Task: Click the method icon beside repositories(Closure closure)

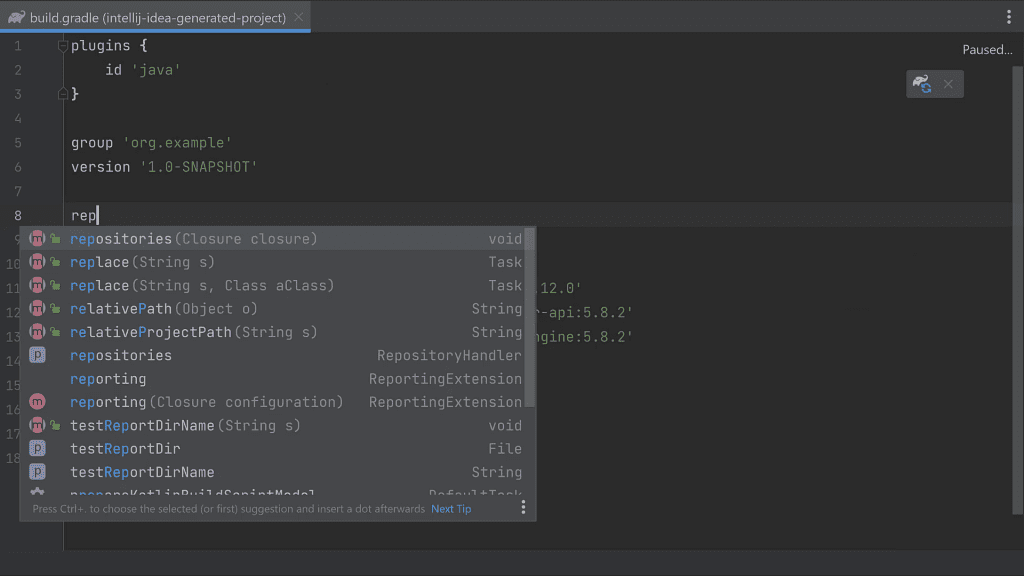Action: tap(37, 238)
